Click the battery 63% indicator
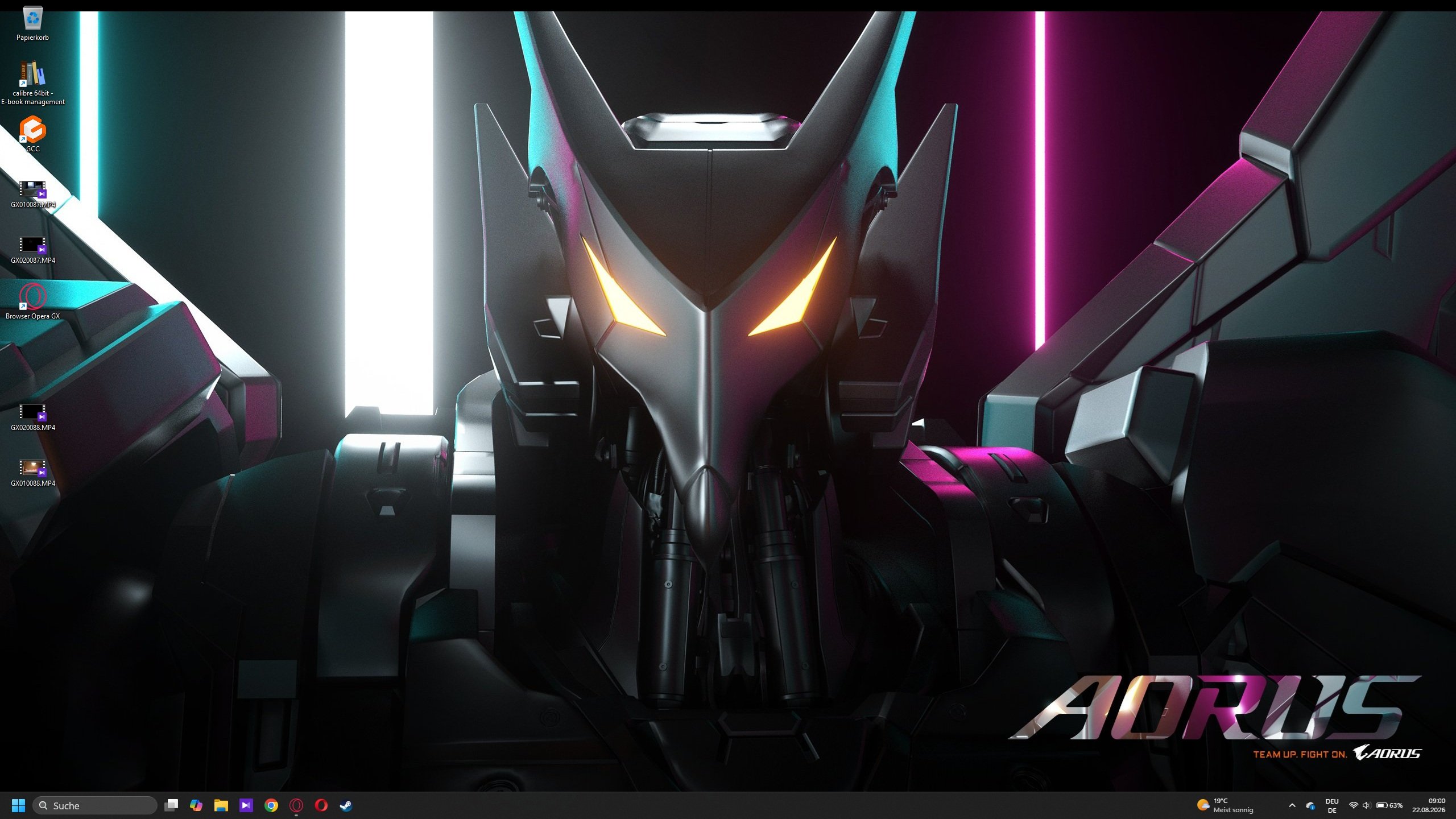Image resolution: width=1456 pixels, height=819 pixels. [1389, 805]
